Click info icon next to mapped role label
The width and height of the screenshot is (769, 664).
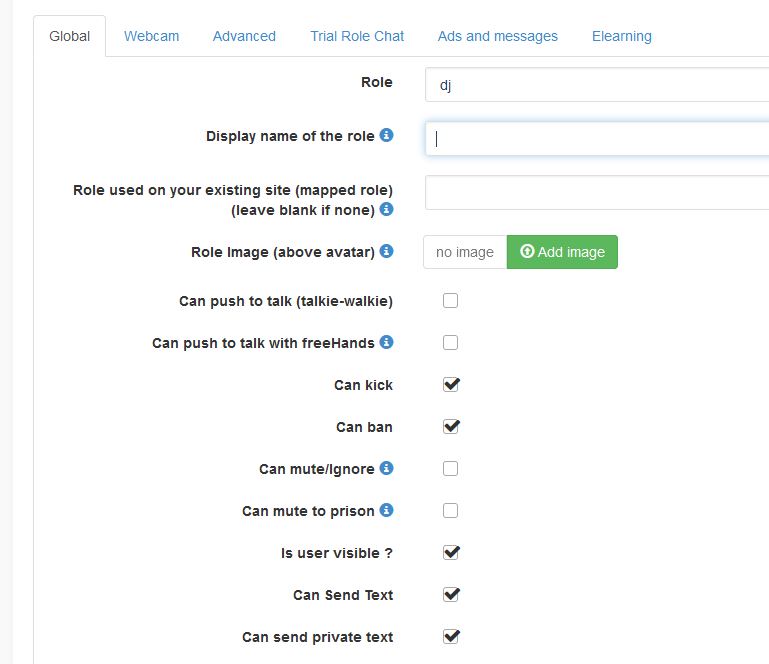(x=386, y=210)
